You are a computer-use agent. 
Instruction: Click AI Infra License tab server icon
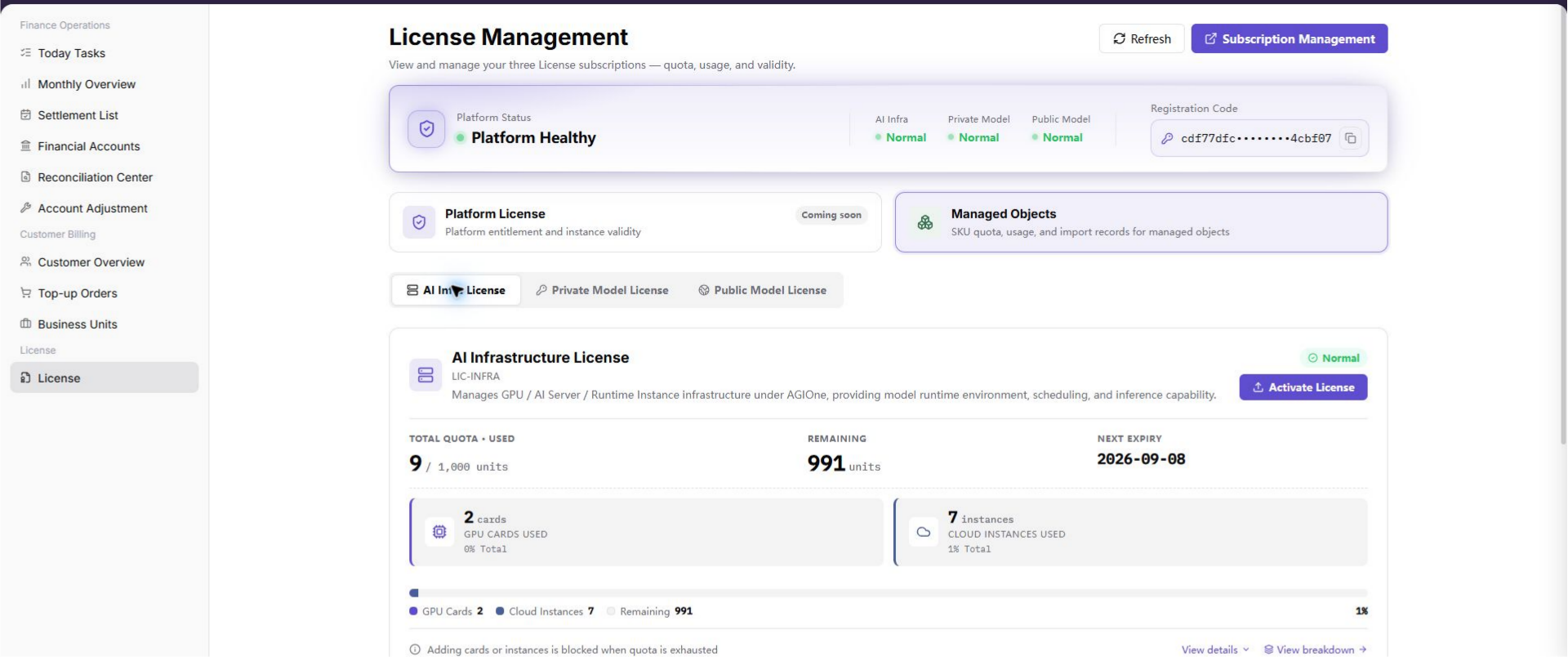pos(412,290)
